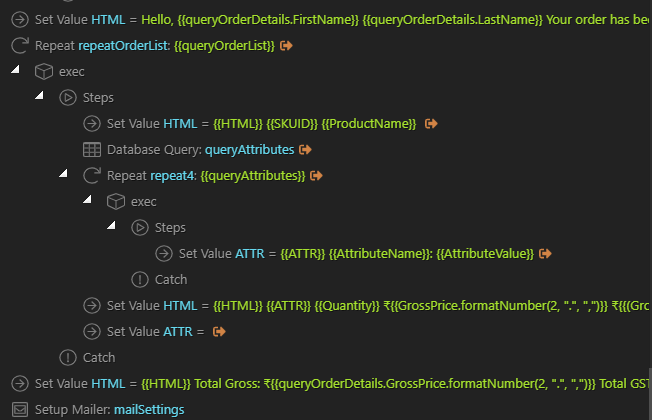Select the Database Query table icon

(x=92, y=150)
